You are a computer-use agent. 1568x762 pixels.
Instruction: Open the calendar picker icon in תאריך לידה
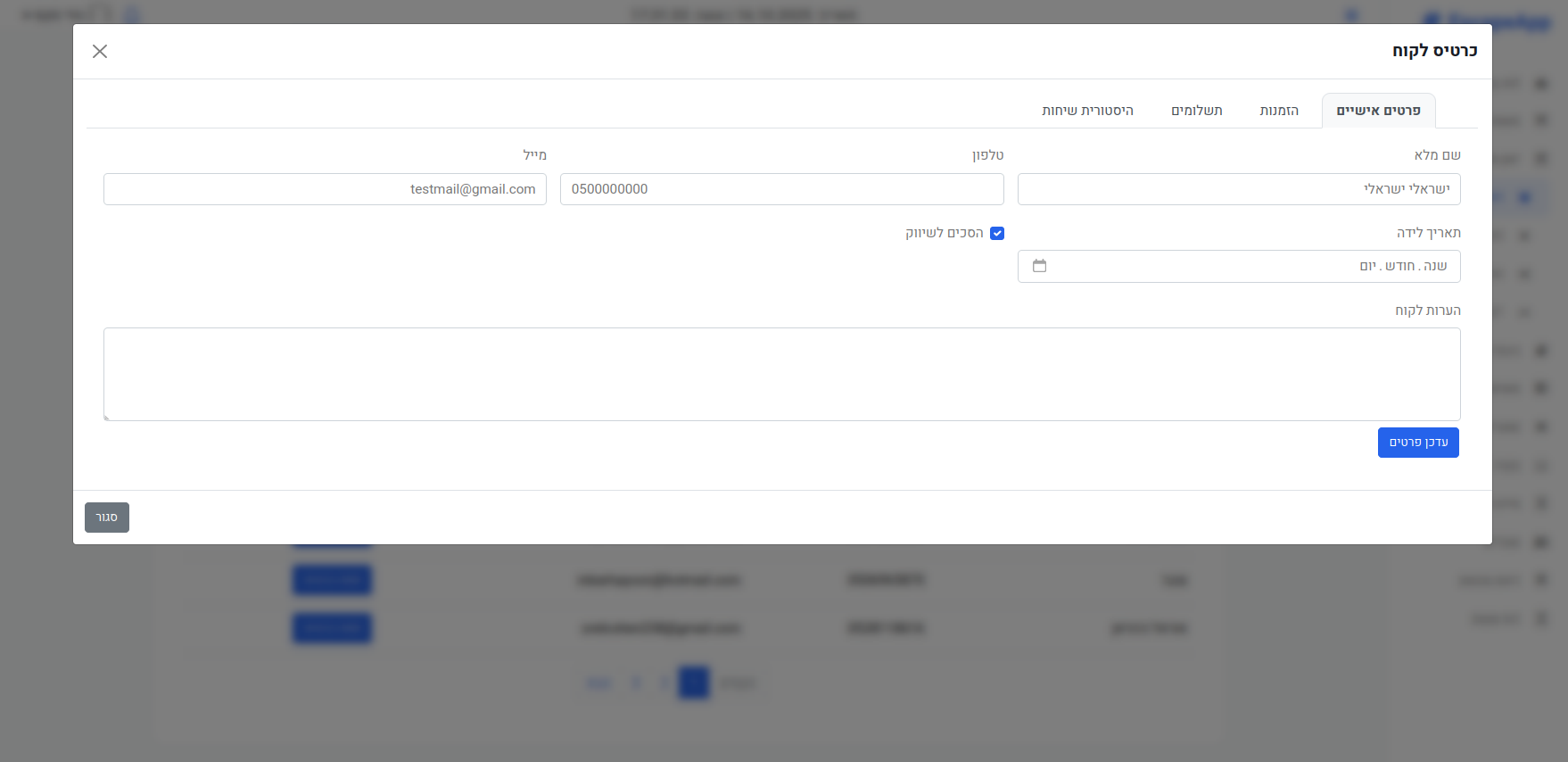coord(1039,266)
